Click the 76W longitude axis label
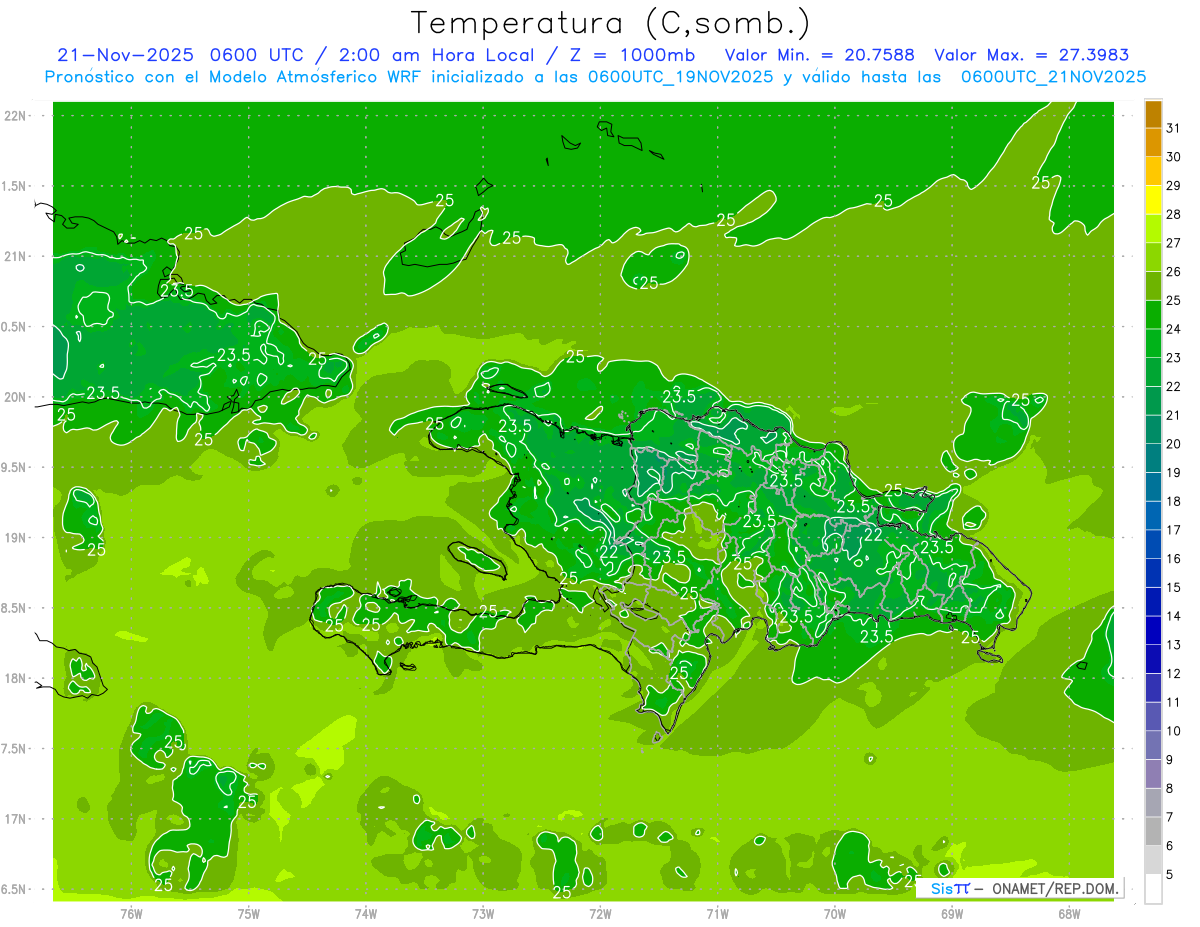 131,914
